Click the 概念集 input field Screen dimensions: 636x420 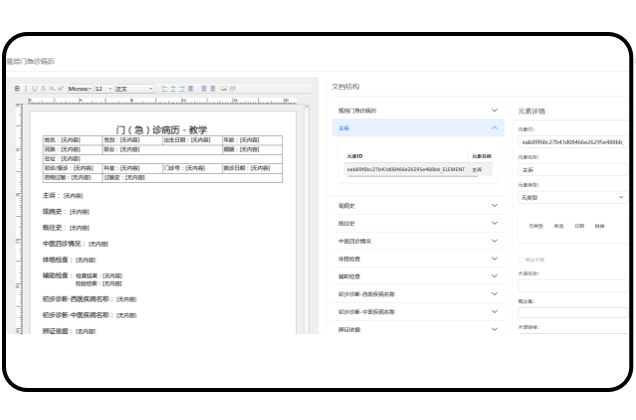pos(572,312)
